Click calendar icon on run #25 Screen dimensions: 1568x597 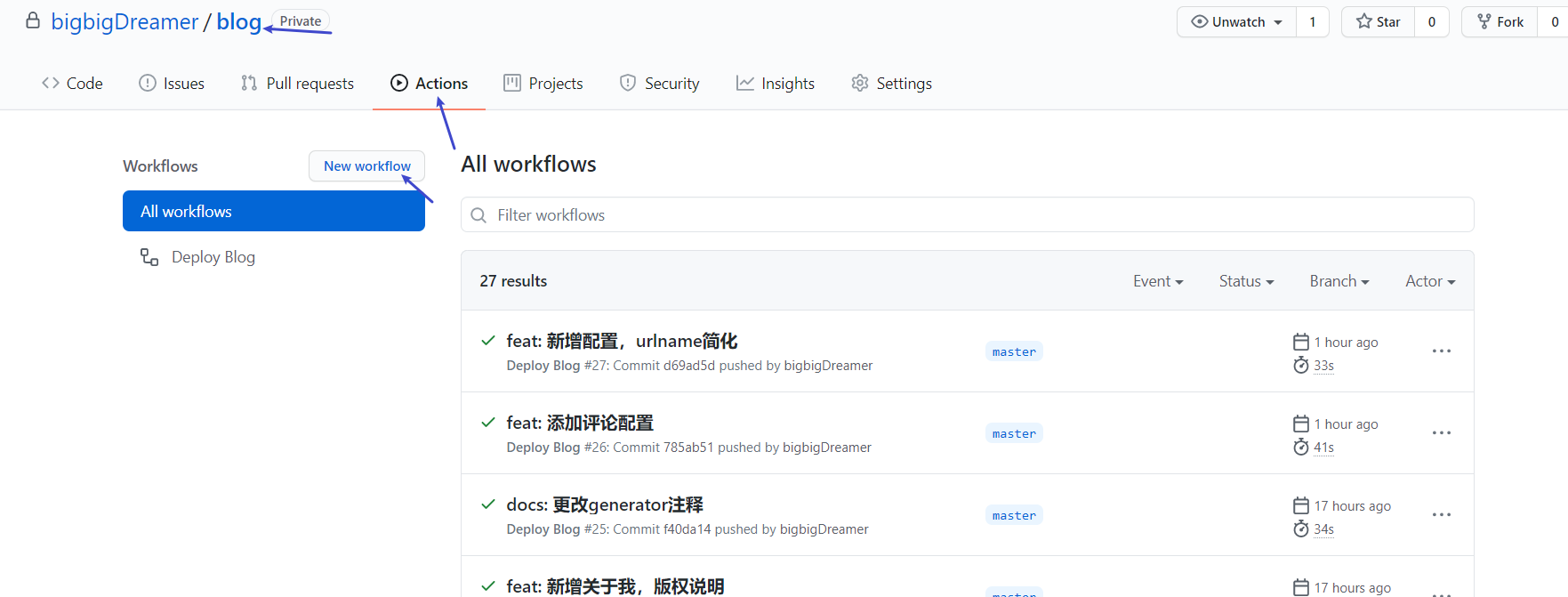(1301, 505)
